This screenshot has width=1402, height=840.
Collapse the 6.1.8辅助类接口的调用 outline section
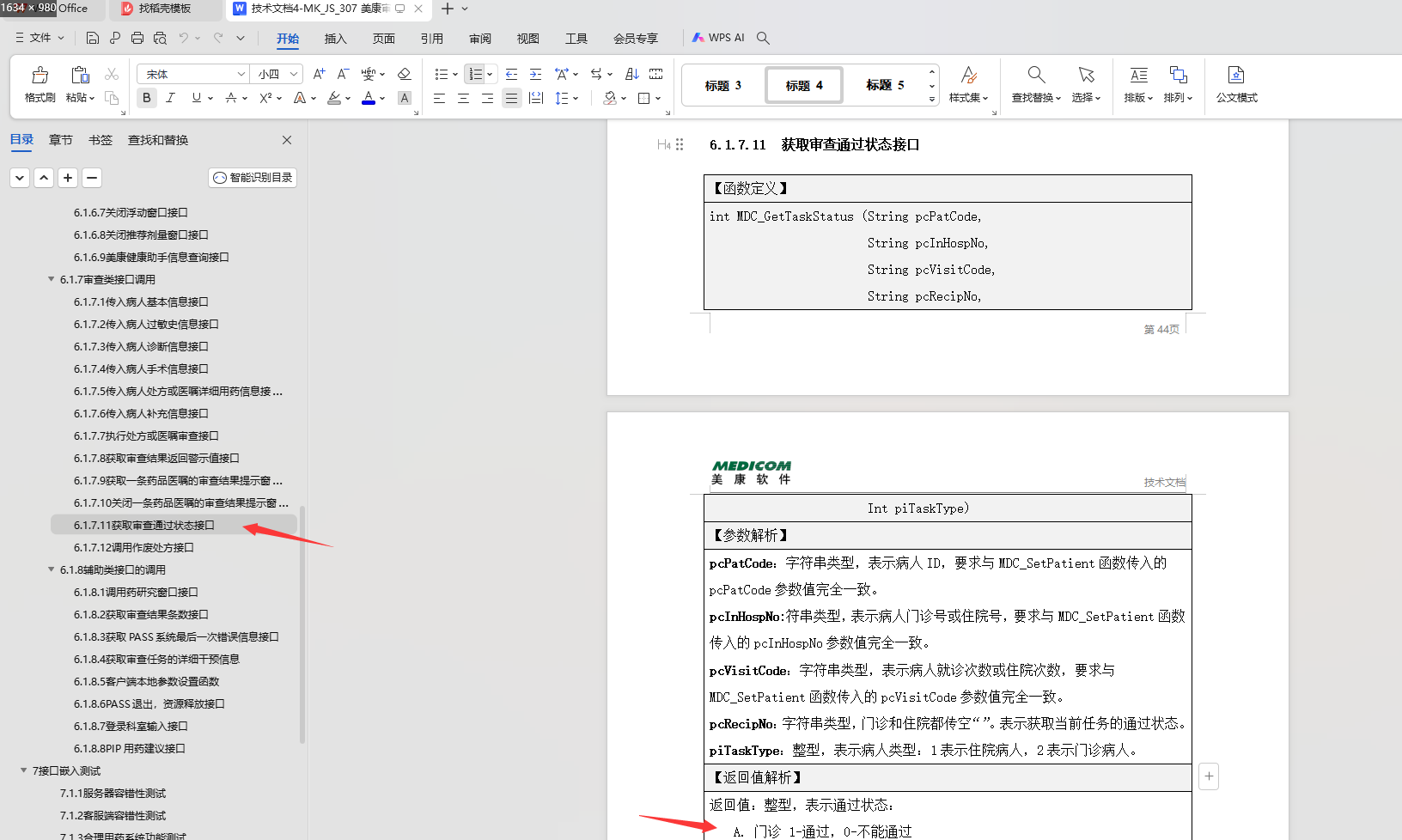52,569
